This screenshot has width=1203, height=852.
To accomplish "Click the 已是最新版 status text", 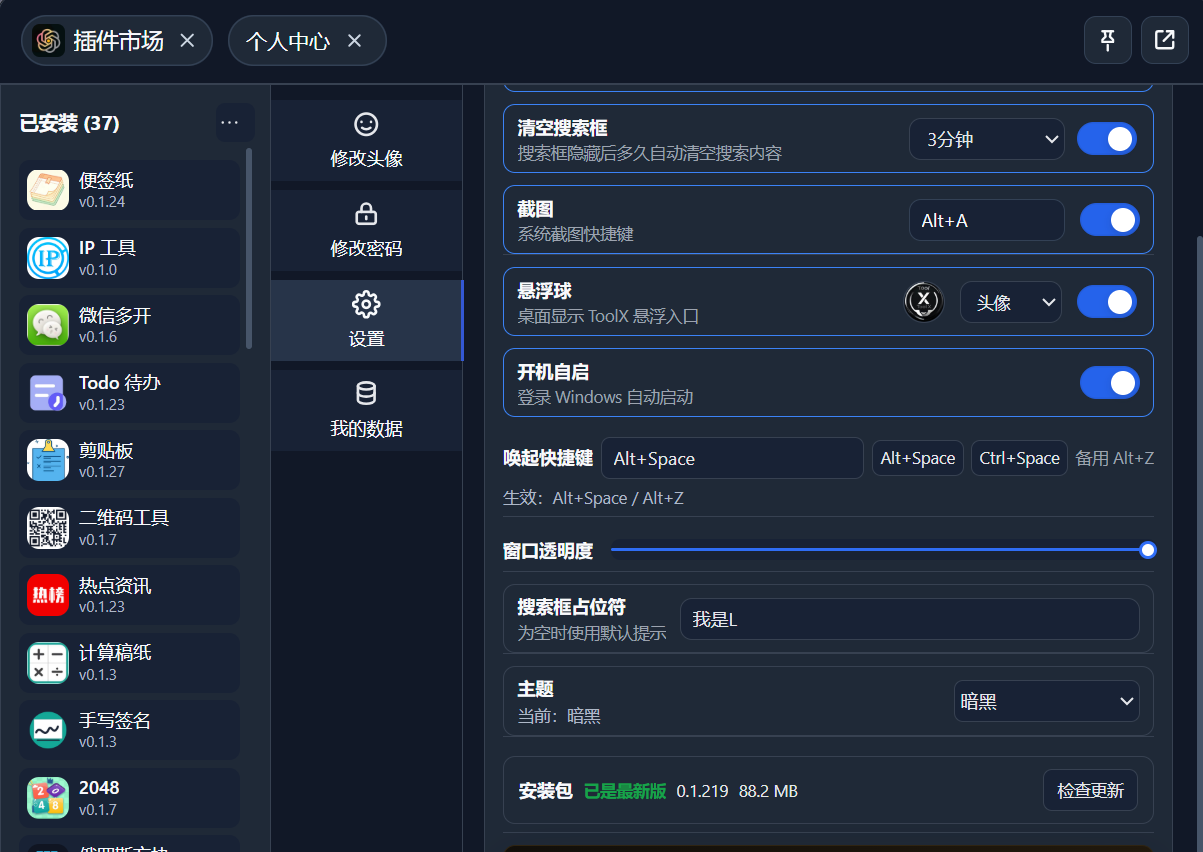I will click(x=625, y=791).
